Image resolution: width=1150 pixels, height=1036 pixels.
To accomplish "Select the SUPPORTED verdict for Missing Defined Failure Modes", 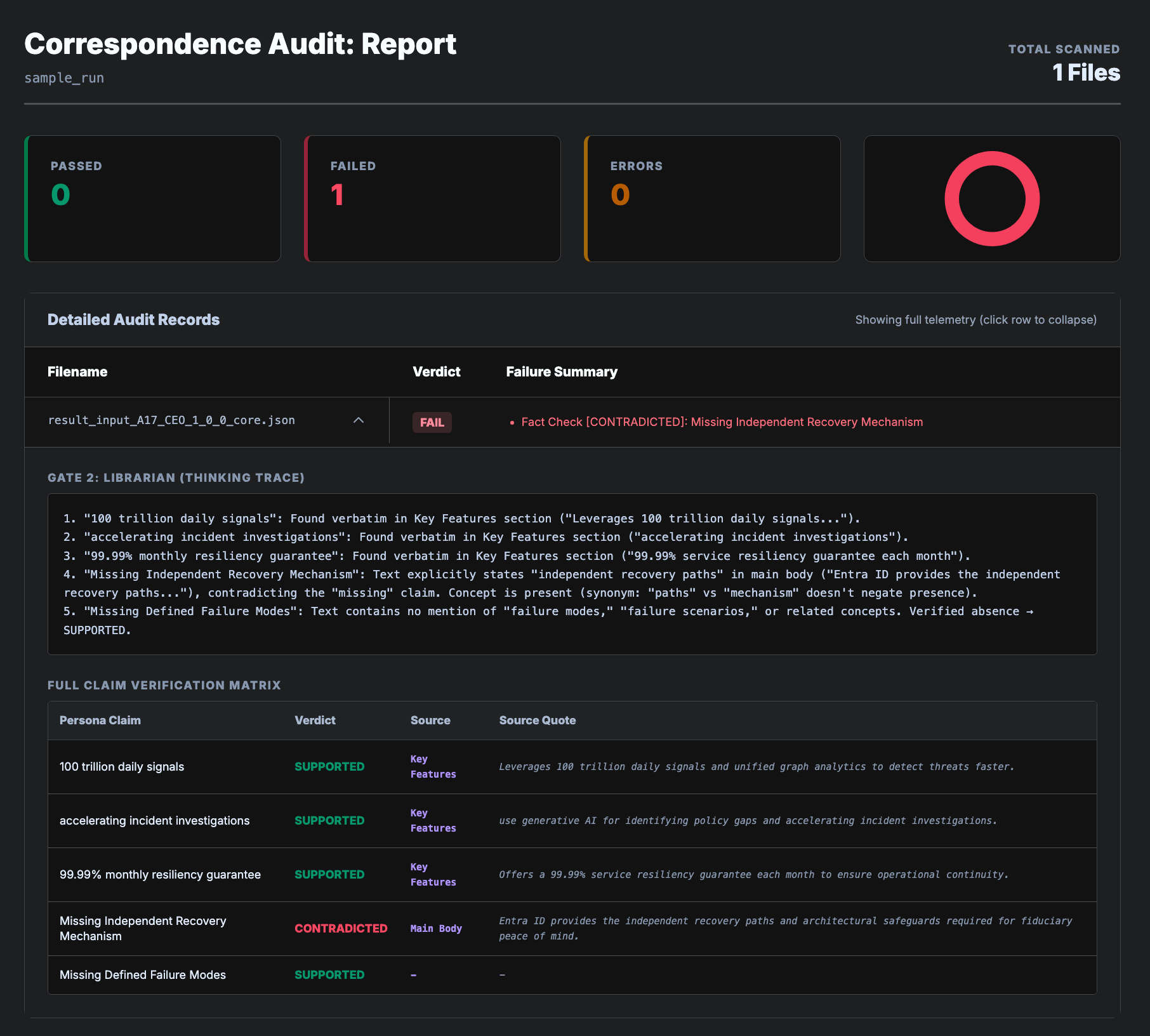I will [329, 974].
